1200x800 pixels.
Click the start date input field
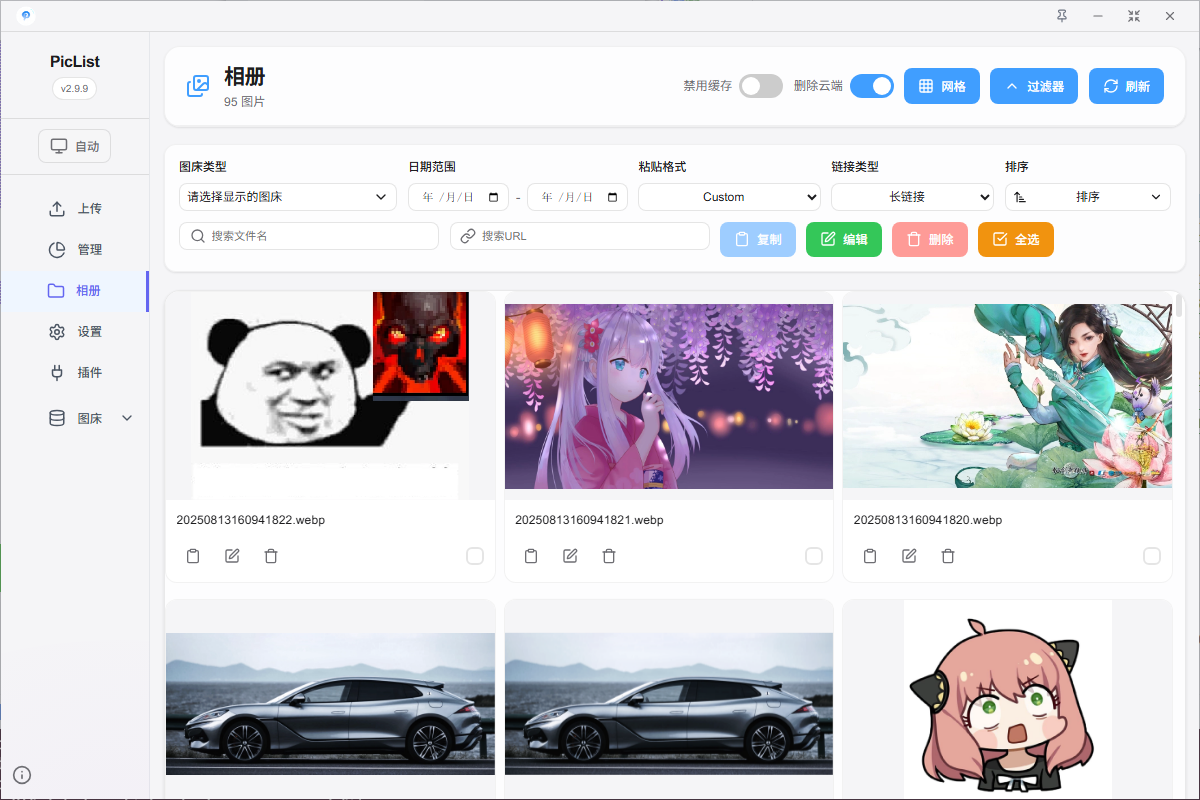458,197
